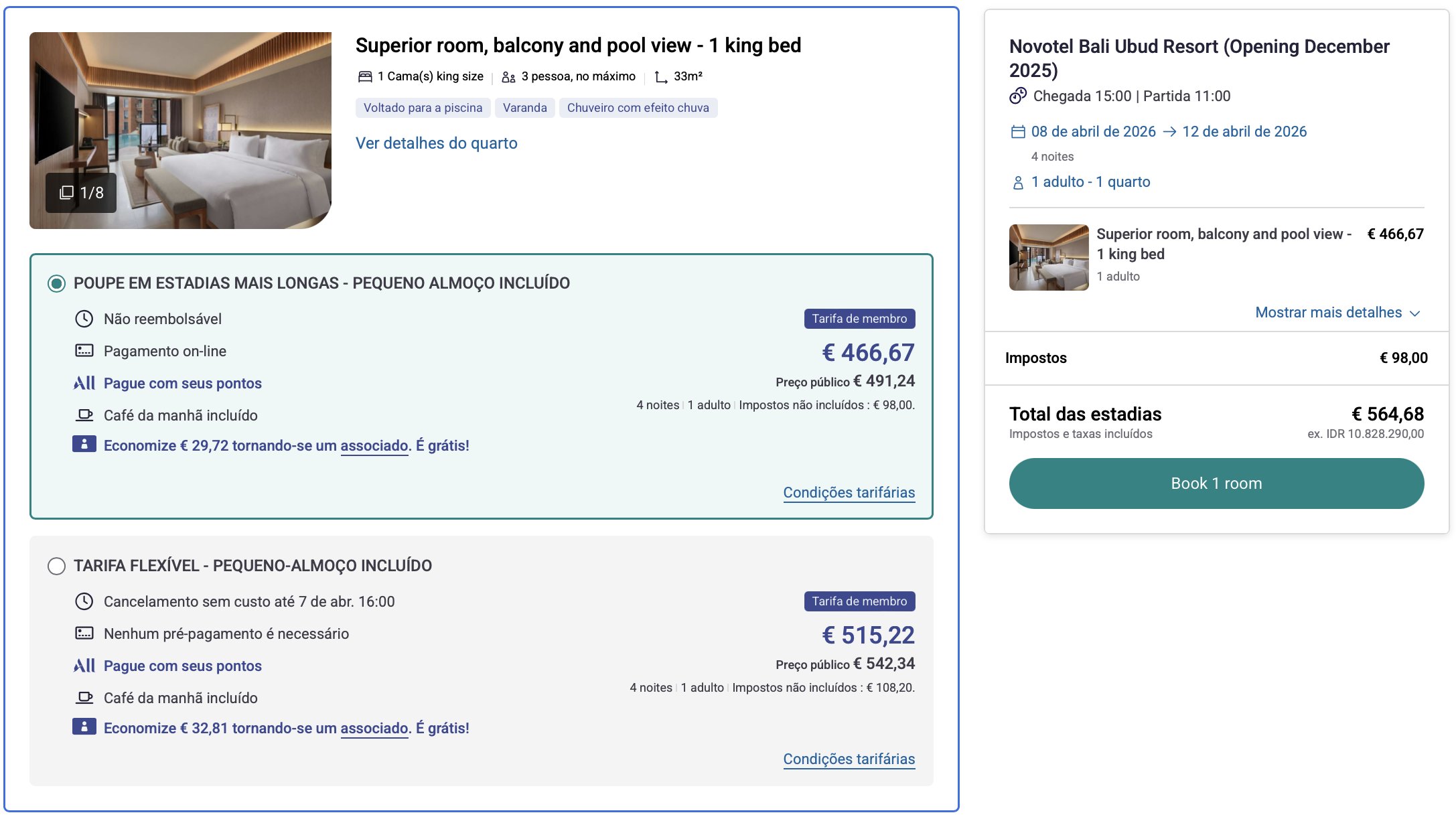Click the king bed icon in room info

(x=365, y=77)
